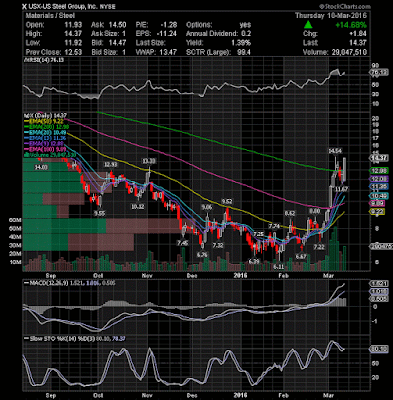This screenshot has height=400, width=393.
Task: Click the RSI(14) 76.13 panel label
Action: click(43, 60)
